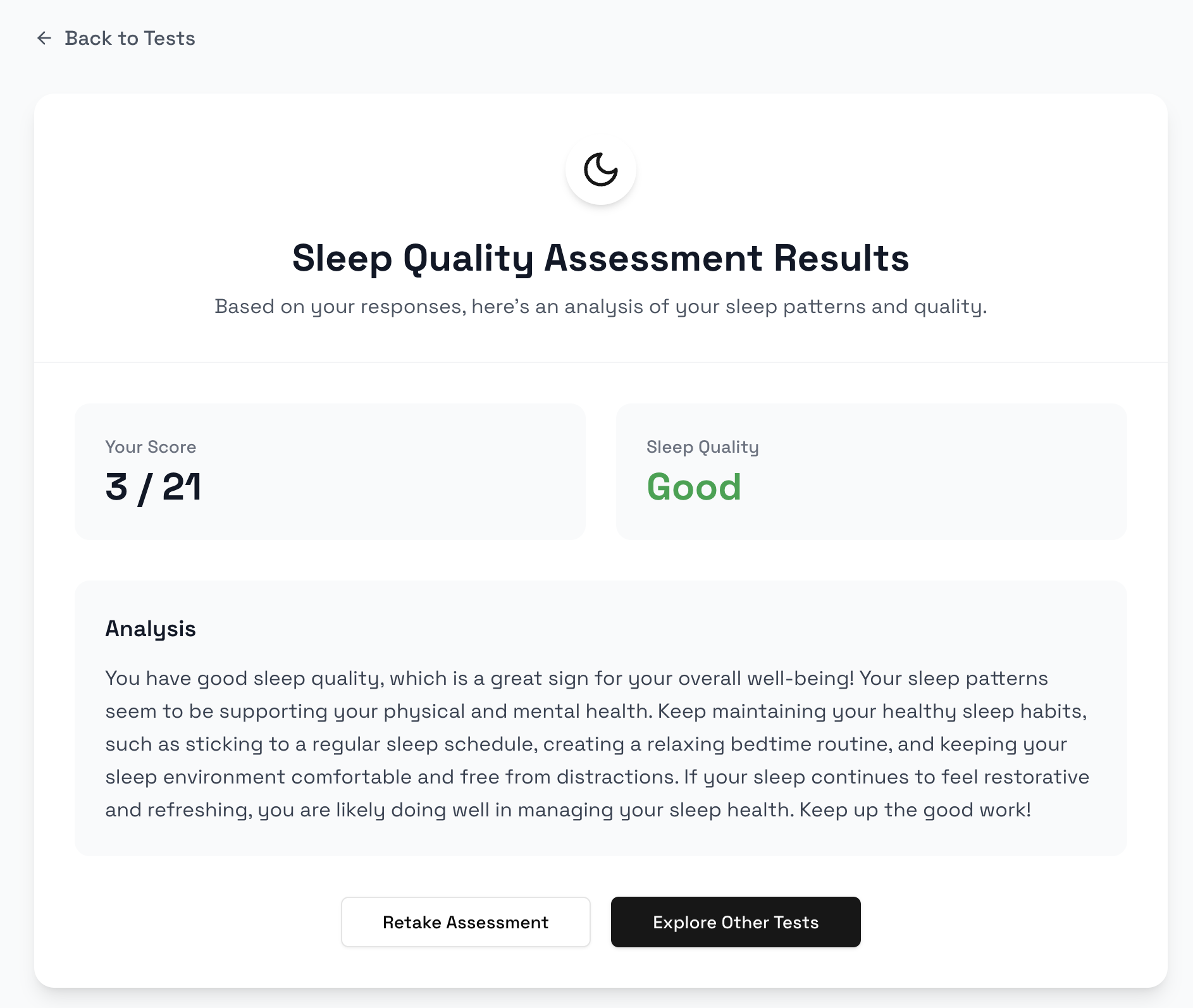Go to Back to Tests link

130,39
